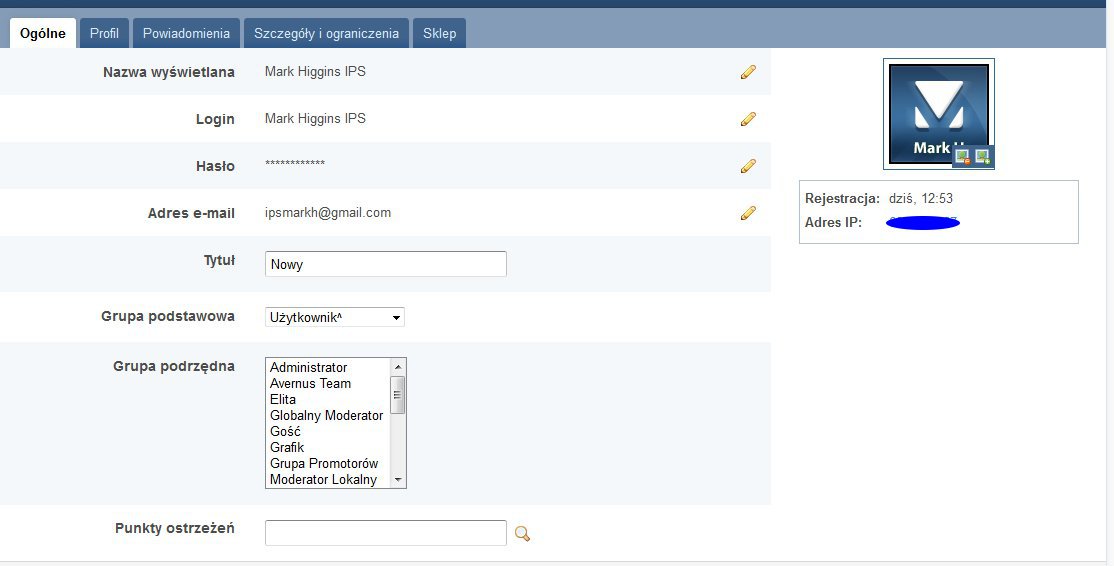1114x566 pixels.
Task: Select Administrator in secondary group list
Action: [x=309, y=367]
